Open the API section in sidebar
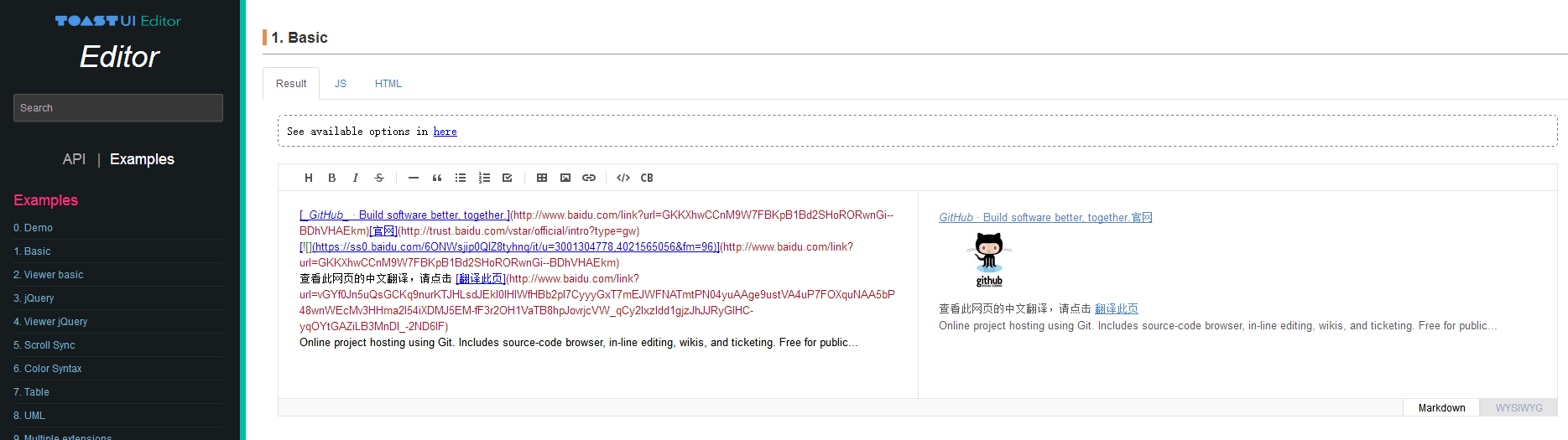This screenshot has width=1568, height=440. point(74,159)
